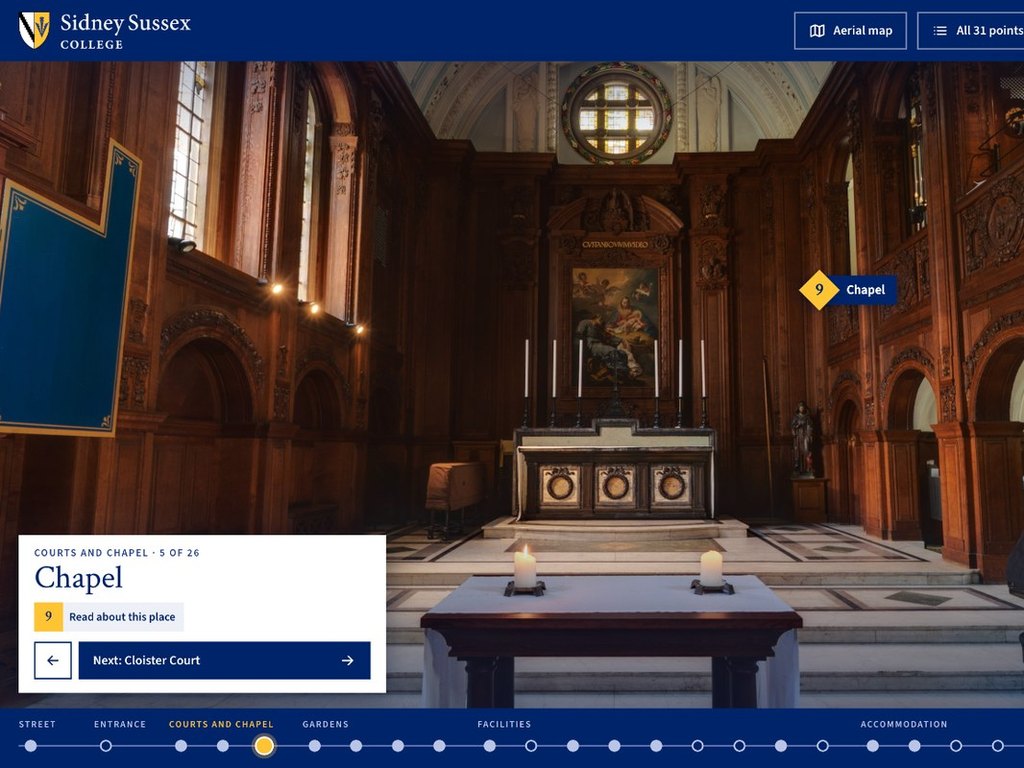Click the list icon beside All 31 points
1024x768 pixels.
pyautogui.click(x=940, y=31)
